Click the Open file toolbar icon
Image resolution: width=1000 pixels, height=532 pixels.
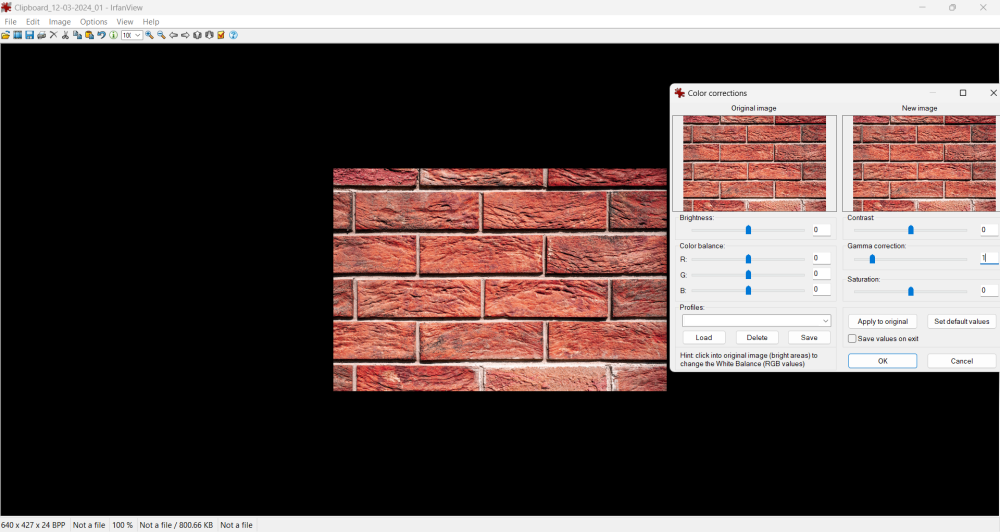[6, 35]
